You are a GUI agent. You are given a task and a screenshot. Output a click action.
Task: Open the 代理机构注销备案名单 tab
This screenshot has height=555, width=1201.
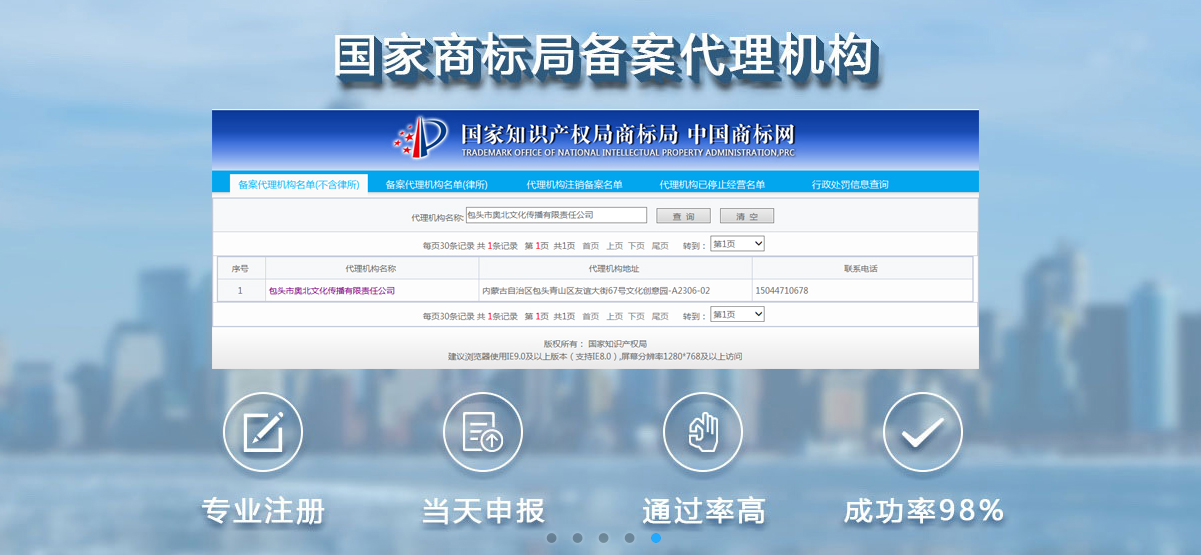pyautogui.click(x=574, y=184)
